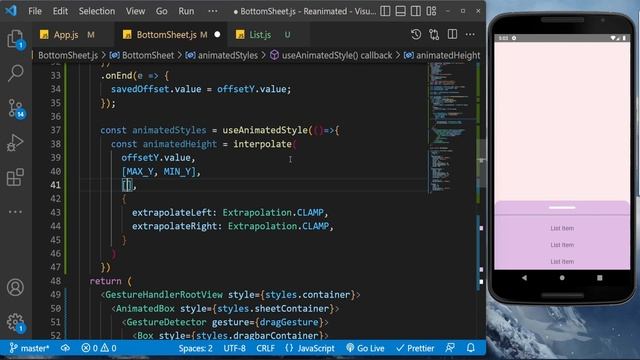Image resolution: width=640 pixels, height=360 pixels.
Task: Show hidden menus via title bar ellipsis
Action: [x=213, y=11]
